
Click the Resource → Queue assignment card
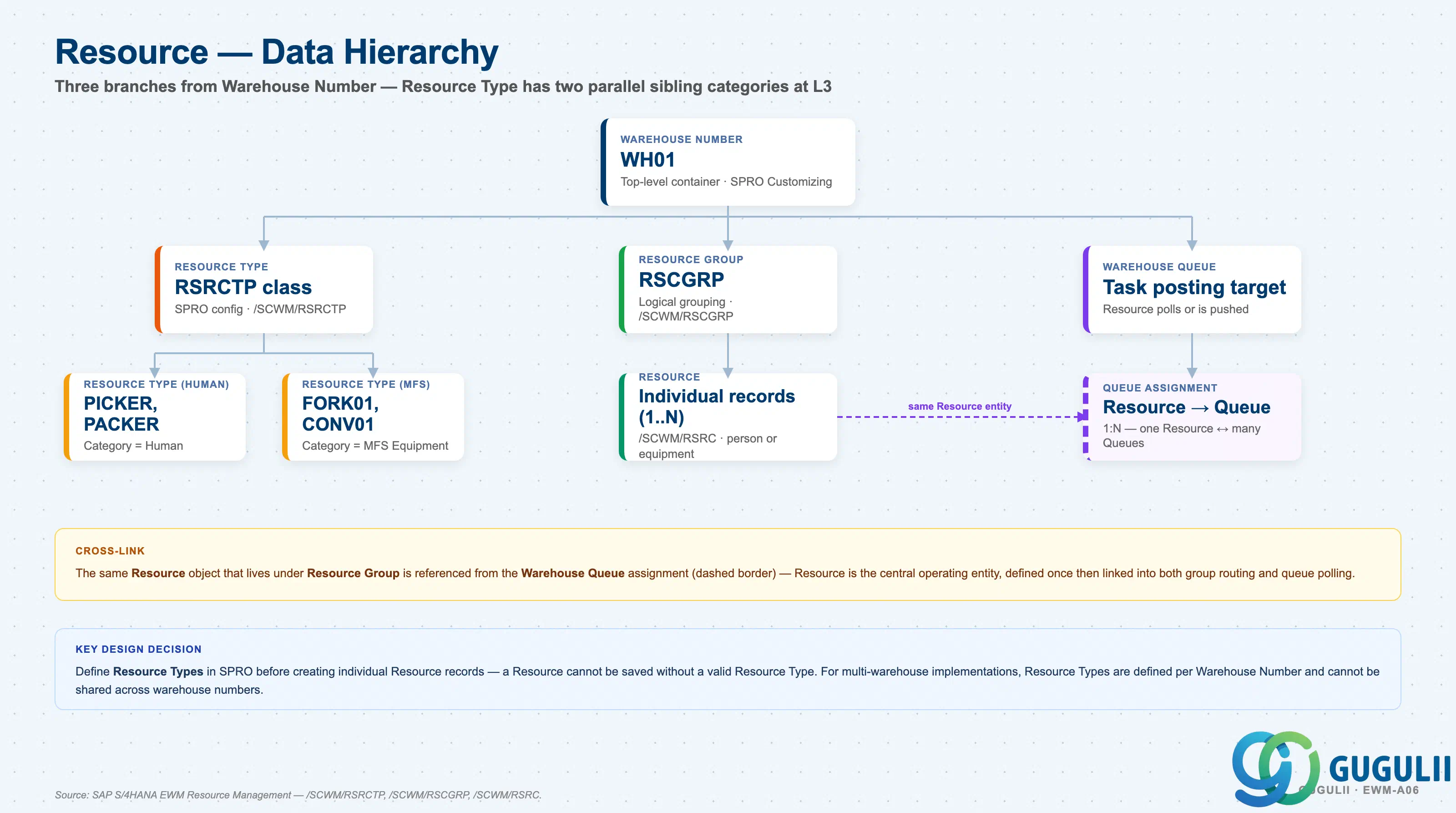[1192, 417]
